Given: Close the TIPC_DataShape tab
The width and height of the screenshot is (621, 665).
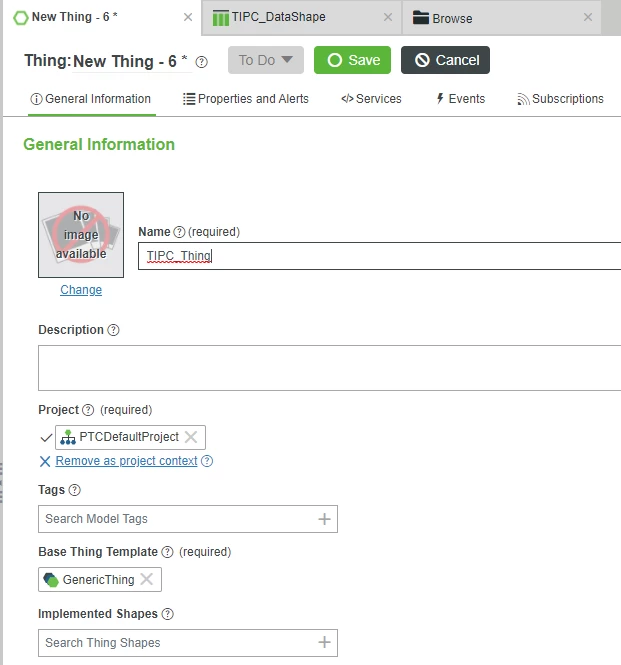Looking at the screenshot, I should coord(388,17).
